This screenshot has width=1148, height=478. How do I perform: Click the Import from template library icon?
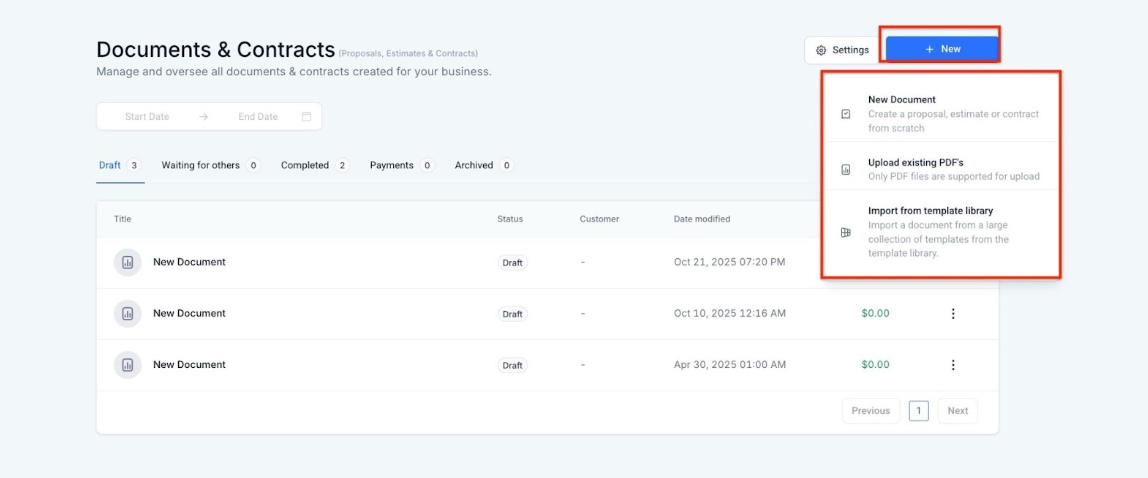click(x=846, y=232)
